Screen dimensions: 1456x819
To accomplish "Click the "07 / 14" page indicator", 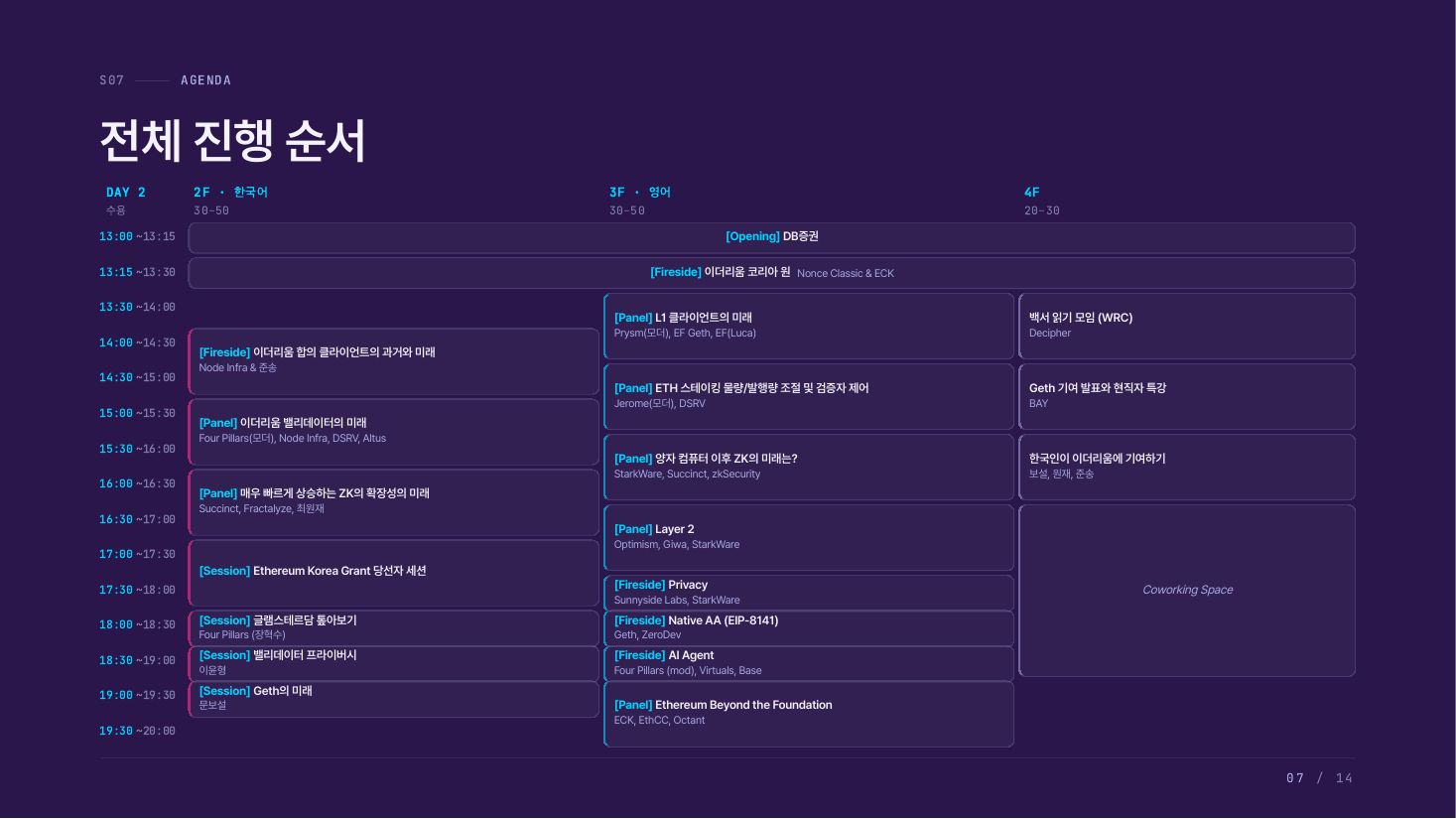I will tap(1319, 778).
